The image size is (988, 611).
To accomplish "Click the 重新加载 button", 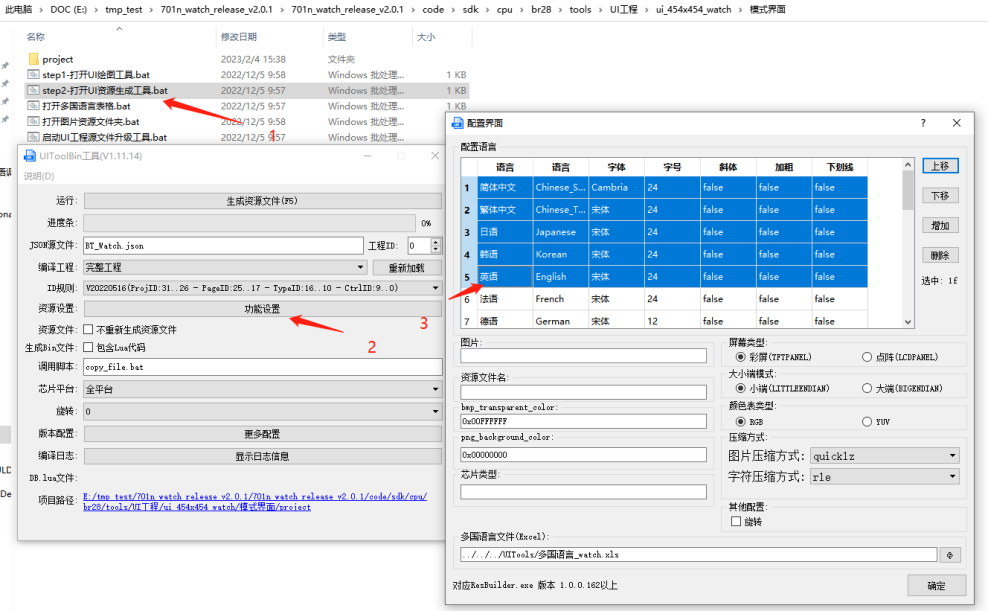I will tap(407, 268).
